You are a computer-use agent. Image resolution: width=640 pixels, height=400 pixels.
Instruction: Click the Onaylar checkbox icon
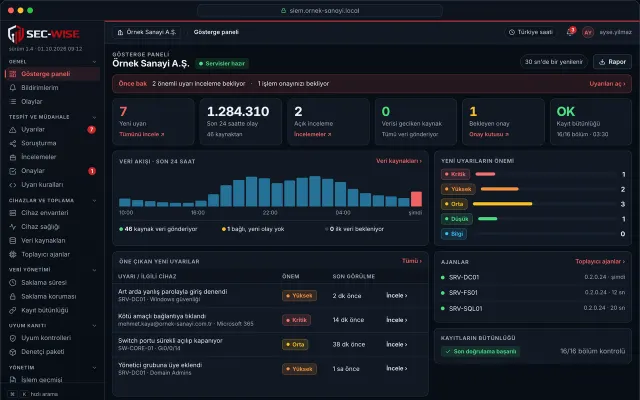[13, 171]
